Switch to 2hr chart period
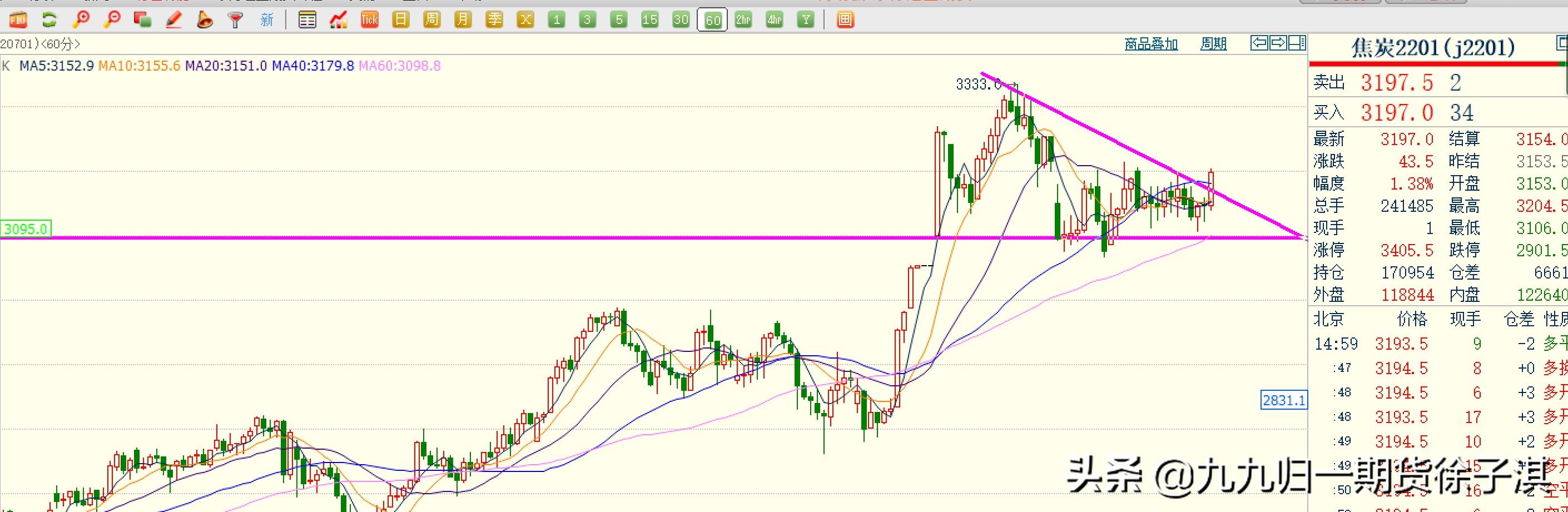The width and height of the screenshot is (1568, 512). [743, 20]
